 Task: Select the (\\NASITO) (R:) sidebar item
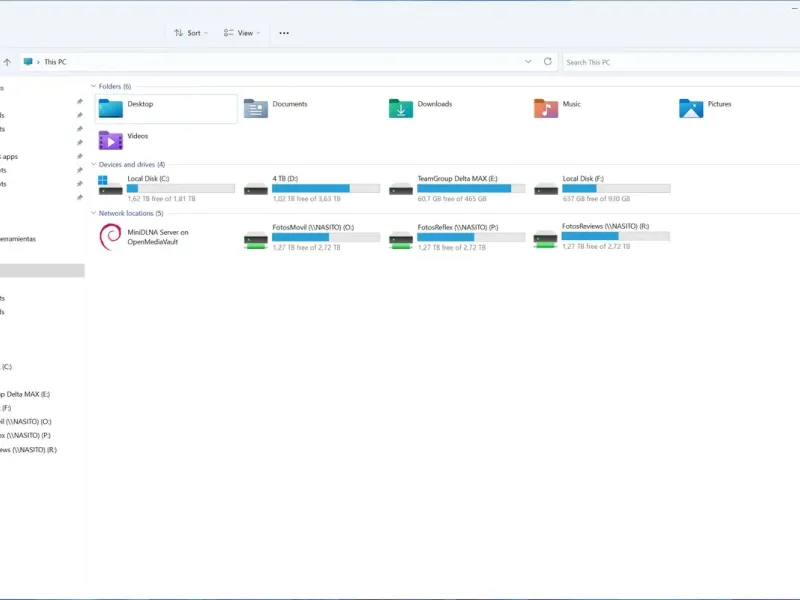point(29,449)
